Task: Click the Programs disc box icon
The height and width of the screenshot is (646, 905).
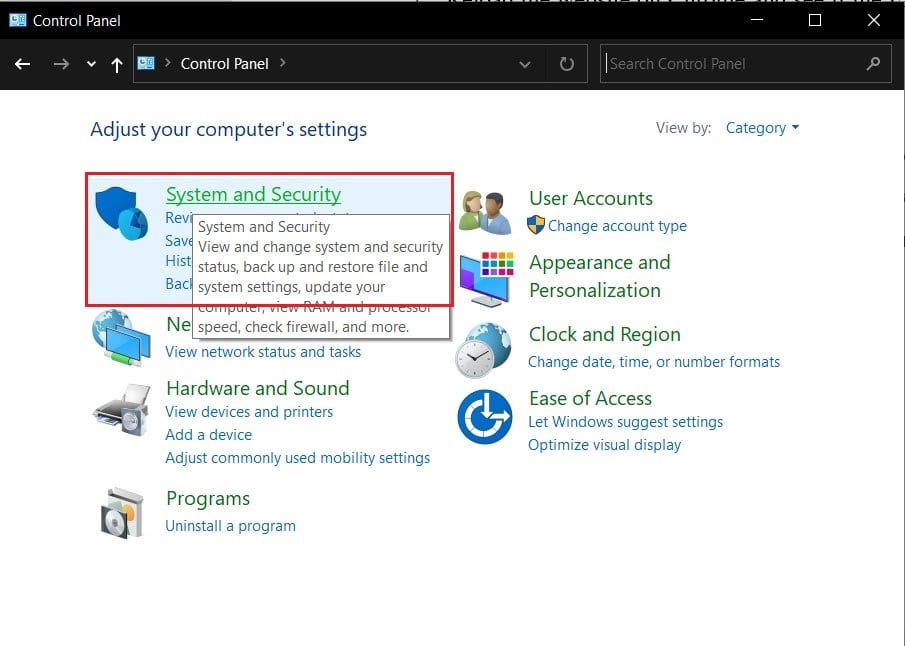Action: pos(122,512)
